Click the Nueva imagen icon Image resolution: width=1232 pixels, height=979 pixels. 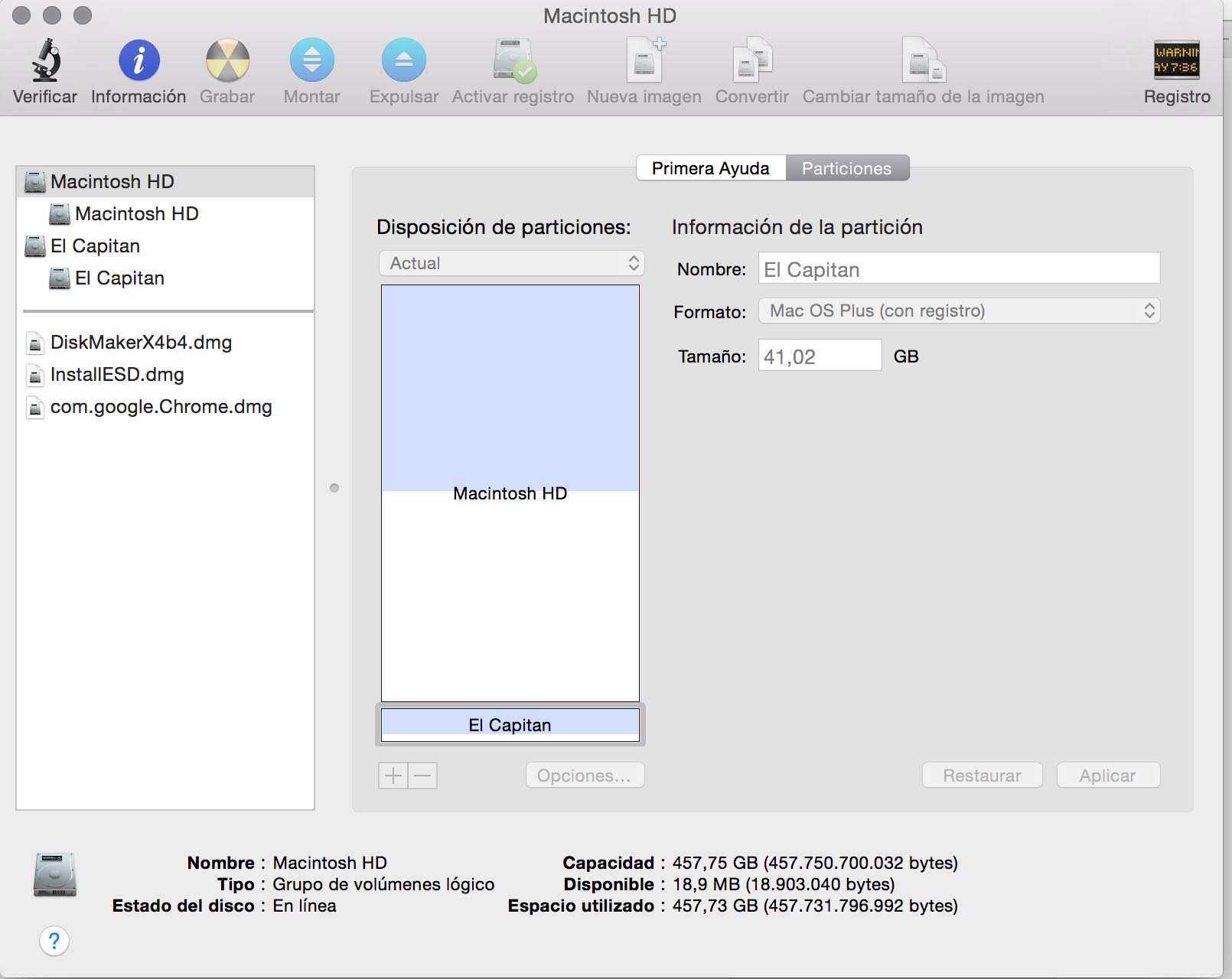pos(644,61)
